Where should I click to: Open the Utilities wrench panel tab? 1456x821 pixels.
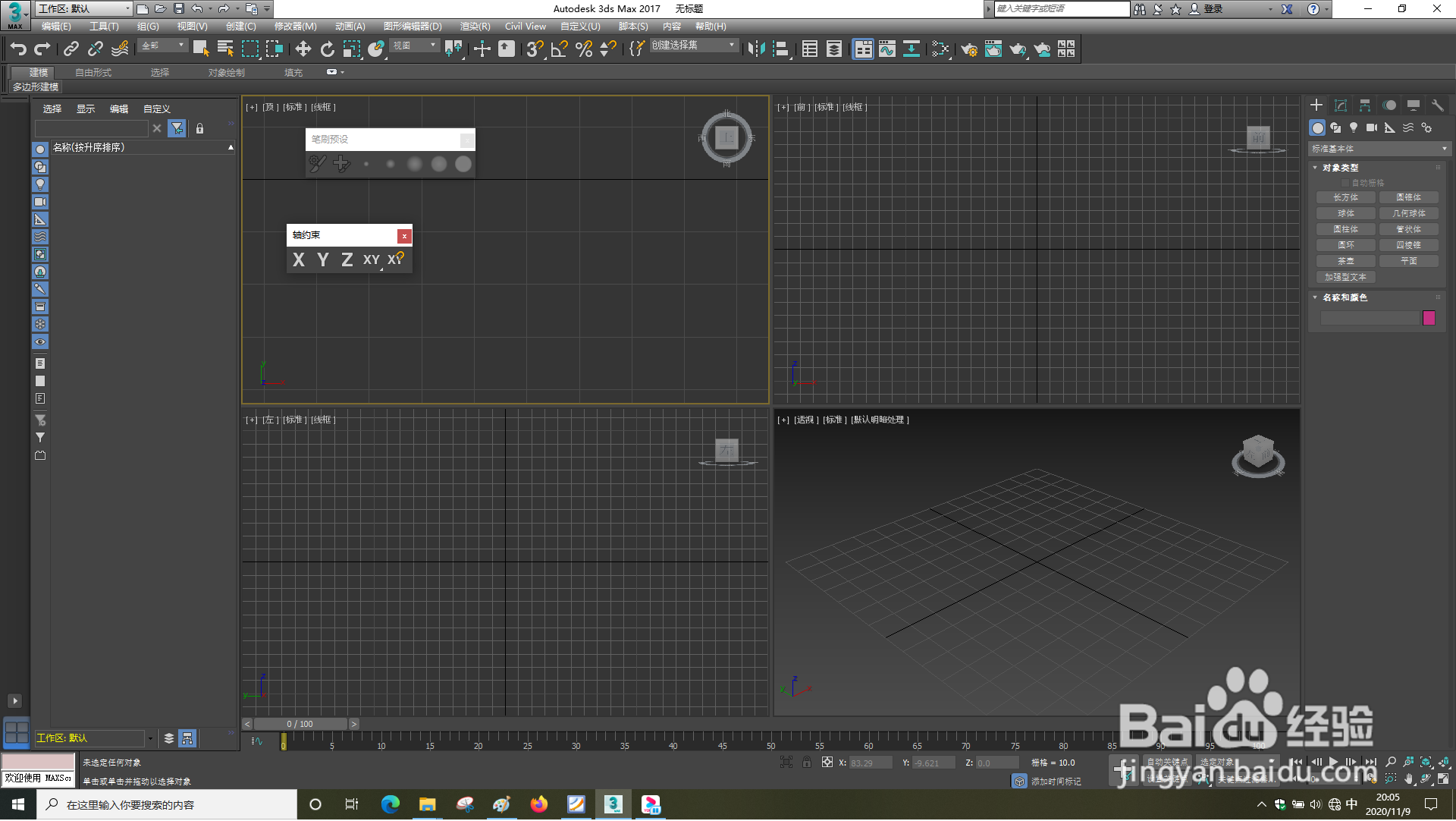click(1438, 105)
